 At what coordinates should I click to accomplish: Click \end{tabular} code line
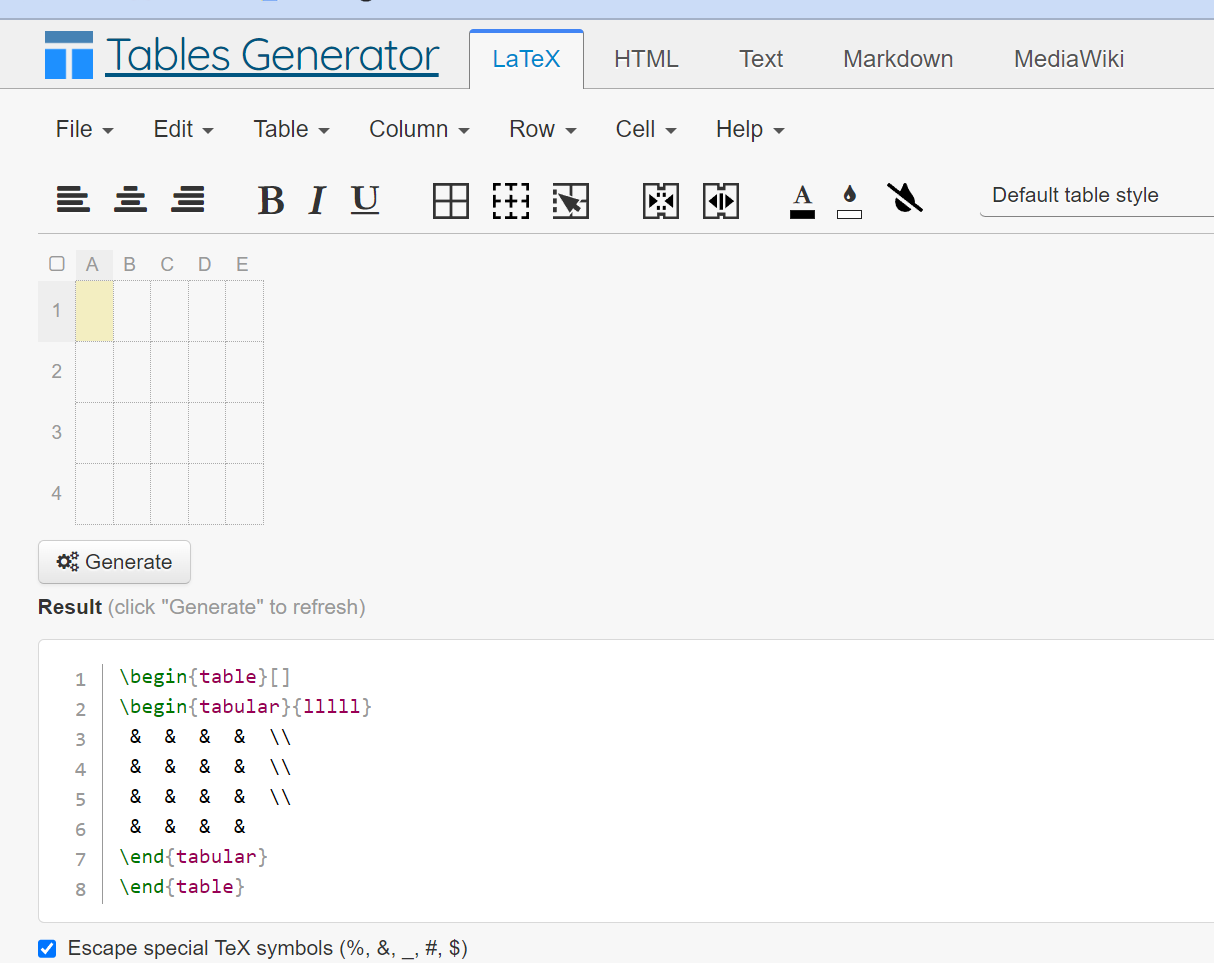pyautogui.click(x=194, y=857)
